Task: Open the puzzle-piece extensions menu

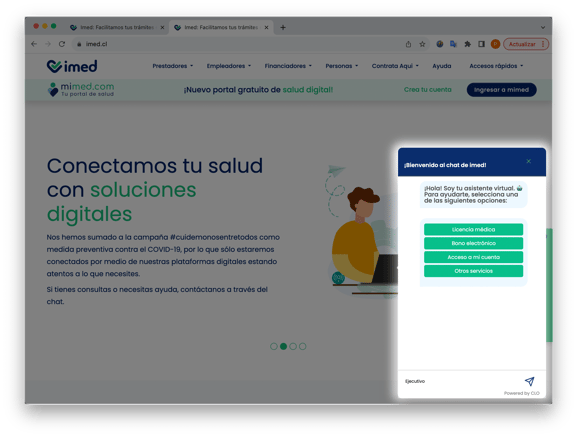Action: pos(467,44)
